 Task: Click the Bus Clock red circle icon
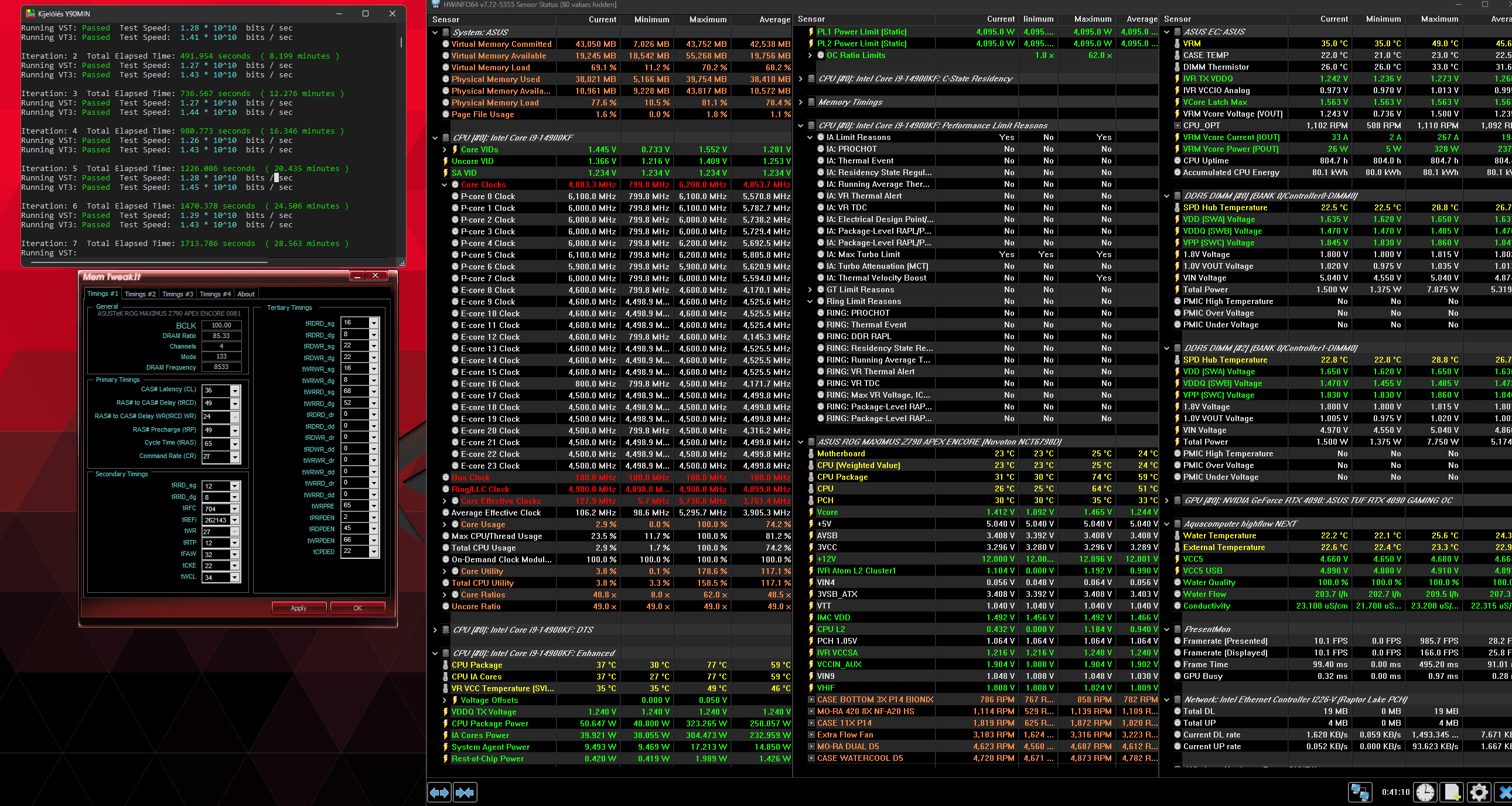point(445,478)
